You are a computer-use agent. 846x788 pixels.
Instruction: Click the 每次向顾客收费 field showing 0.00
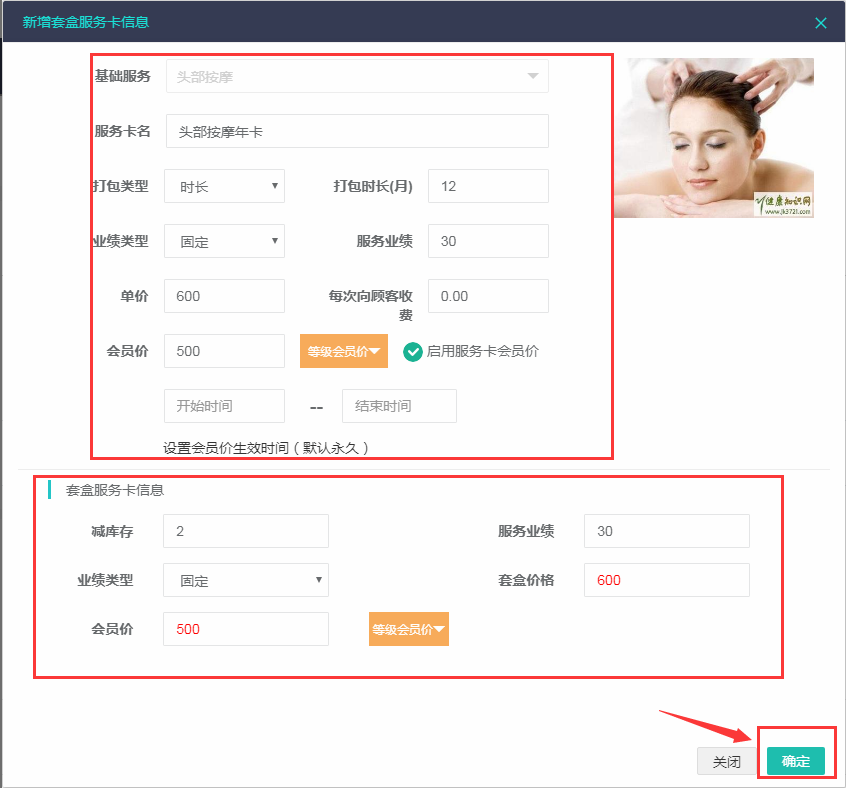488,296
